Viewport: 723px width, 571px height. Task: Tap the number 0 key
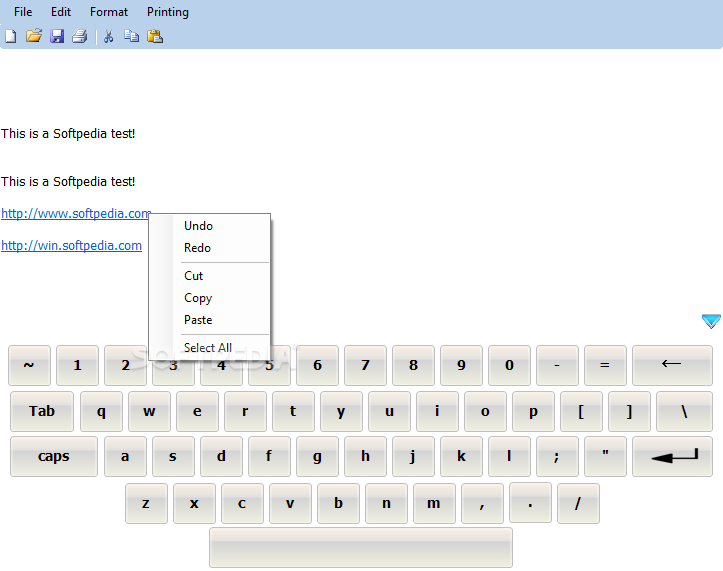pyautogui.click(x=509, y=365)
